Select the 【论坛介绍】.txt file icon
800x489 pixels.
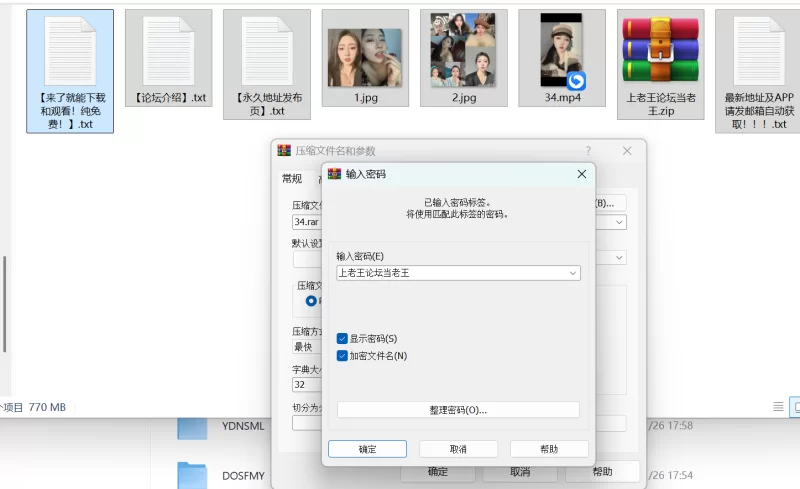[168, 50]
